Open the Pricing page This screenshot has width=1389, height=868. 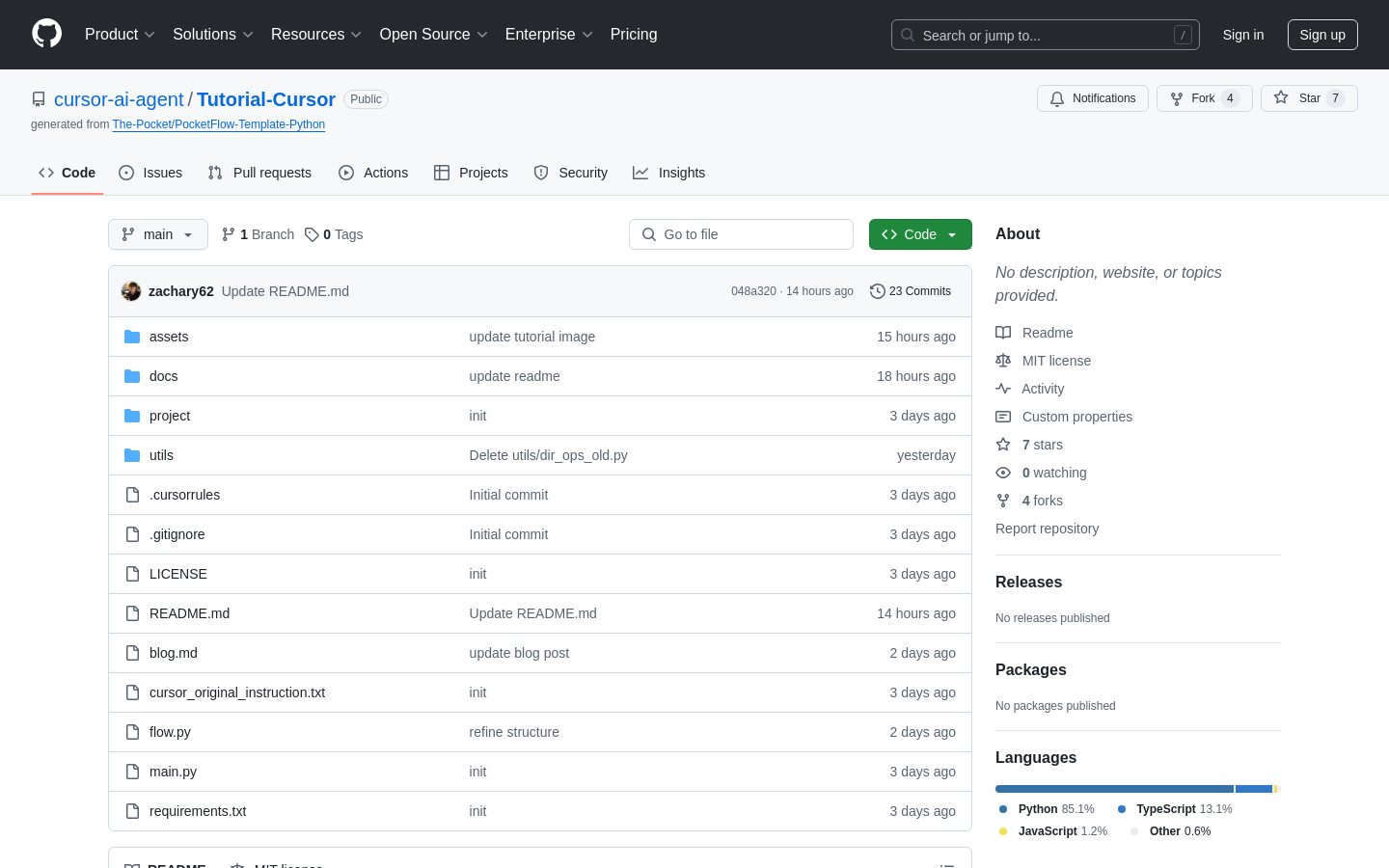point(634,34)
